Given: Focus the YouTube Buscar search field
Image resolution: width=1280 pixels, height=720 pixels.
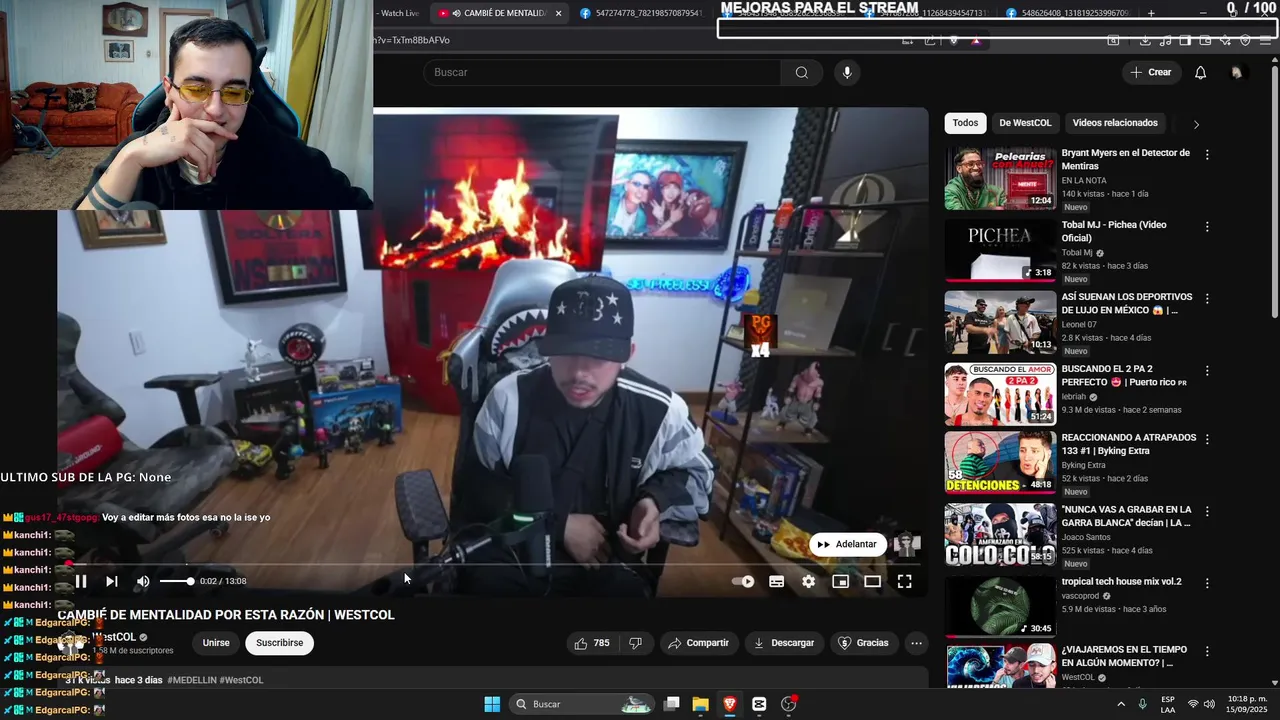Looking at the screenshot, I should [601, 72].
